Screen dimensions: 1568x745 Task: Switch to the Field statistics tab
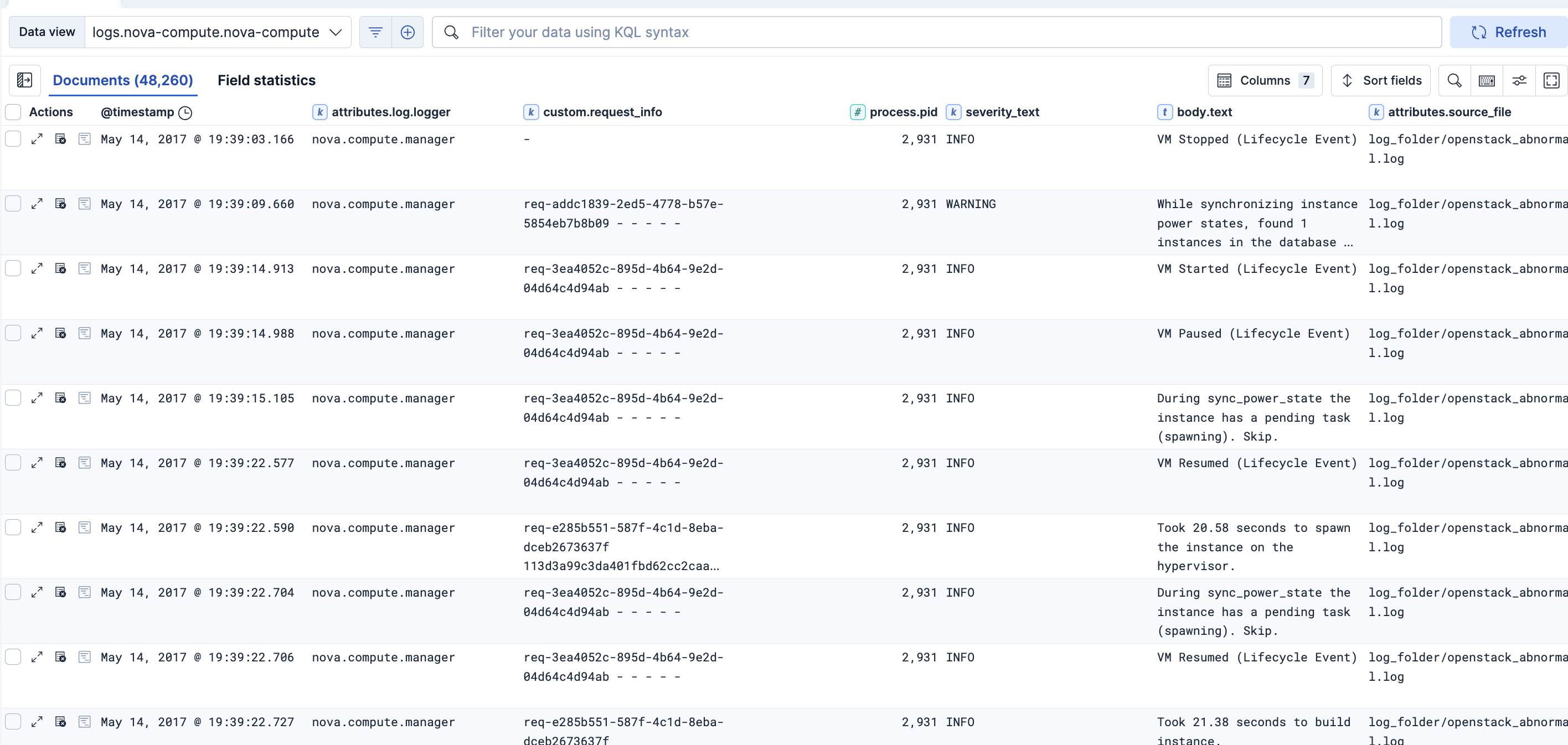click(266, 80)
